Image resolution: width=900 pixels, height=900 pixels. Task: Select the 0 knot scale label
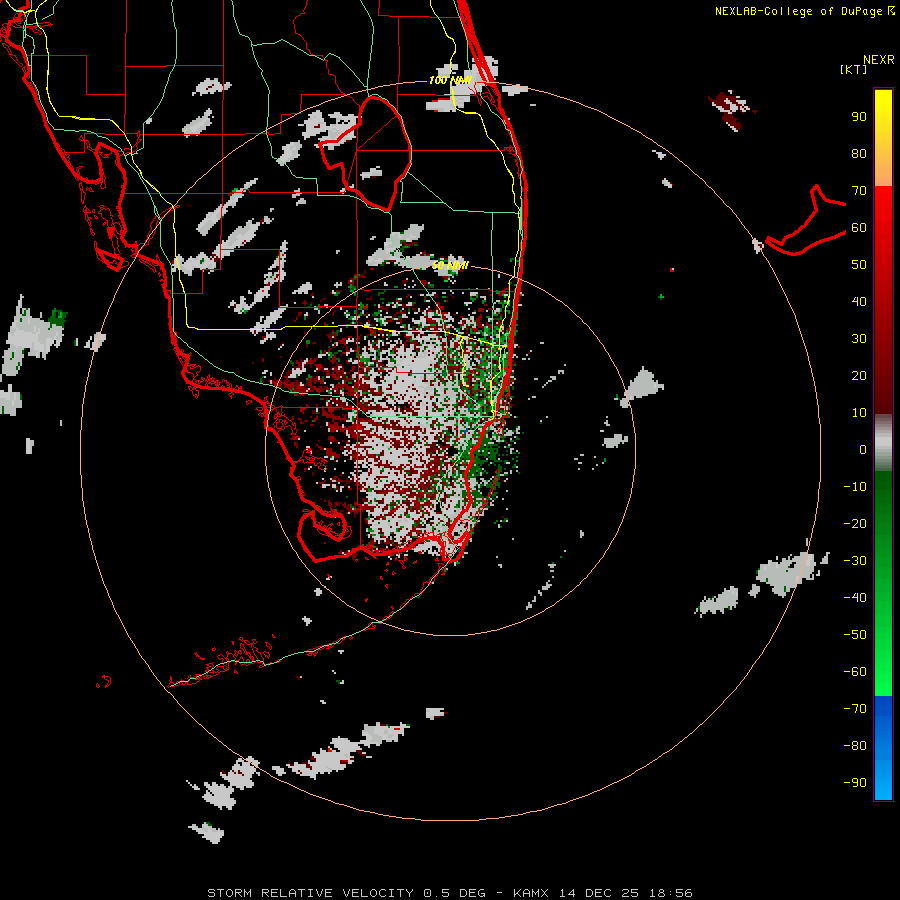(863, 450)
